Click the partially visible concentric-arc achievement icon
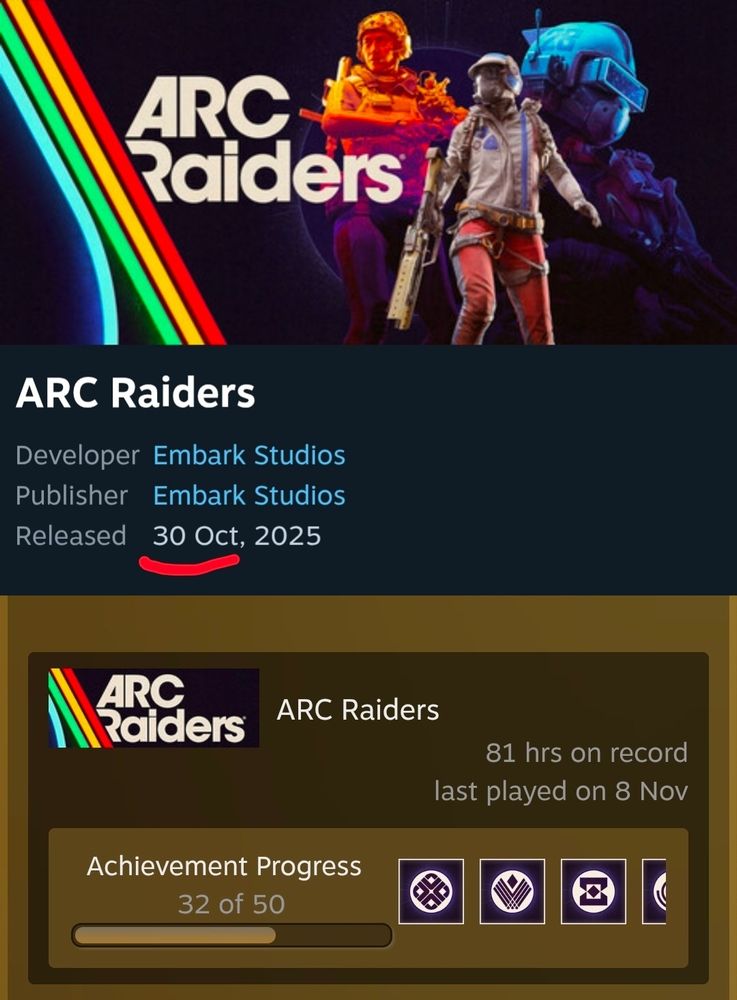The width and height of the screenshot is (737, 1000). [x=654, y=891]
